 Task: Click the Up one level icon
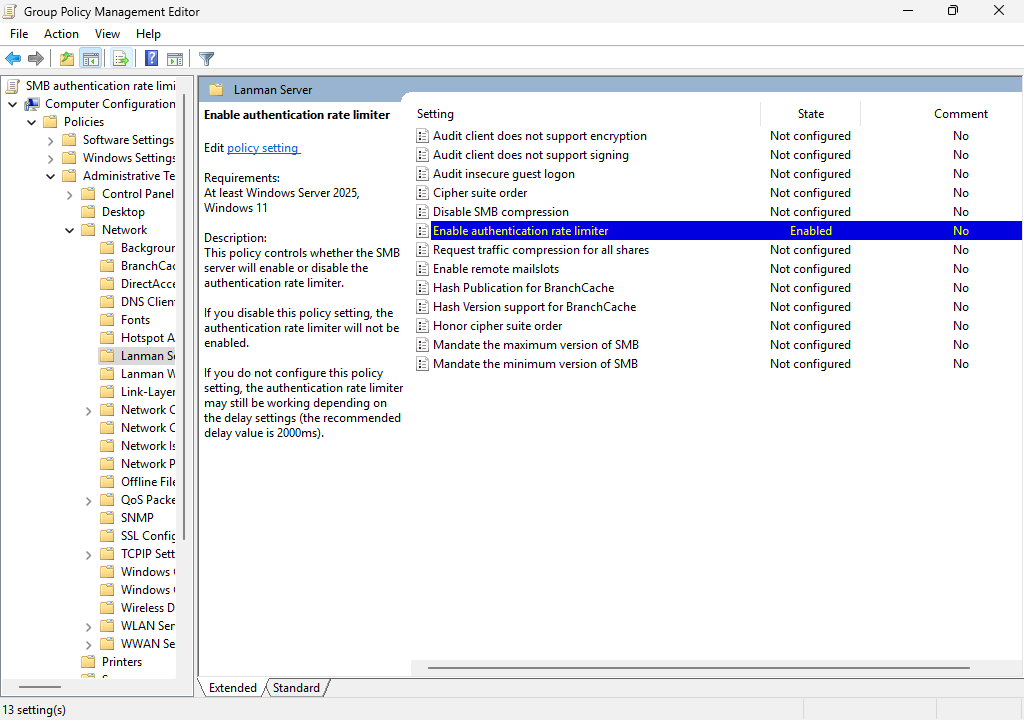point(66,58)
